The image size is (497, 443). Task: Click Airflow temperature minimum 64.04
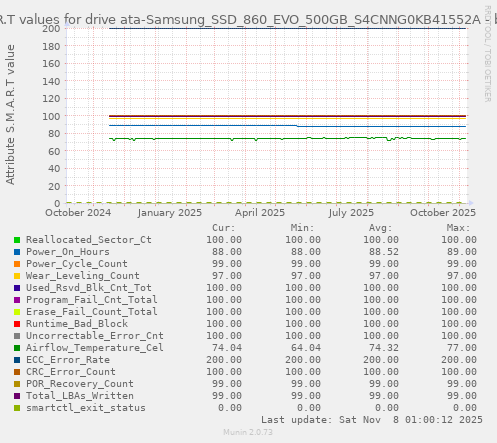tap(306, 348)
